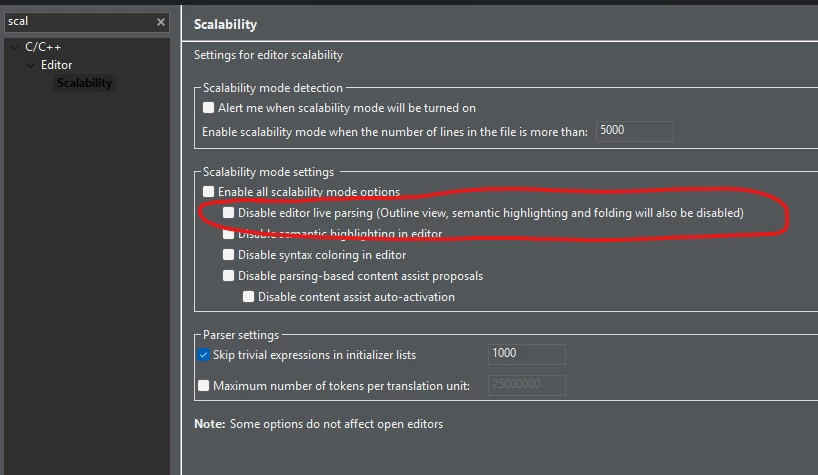Viewport: 818px width, 475px height.
Task: Click the line count threshold field showing 5000
Action: click(x=634, y=131)
